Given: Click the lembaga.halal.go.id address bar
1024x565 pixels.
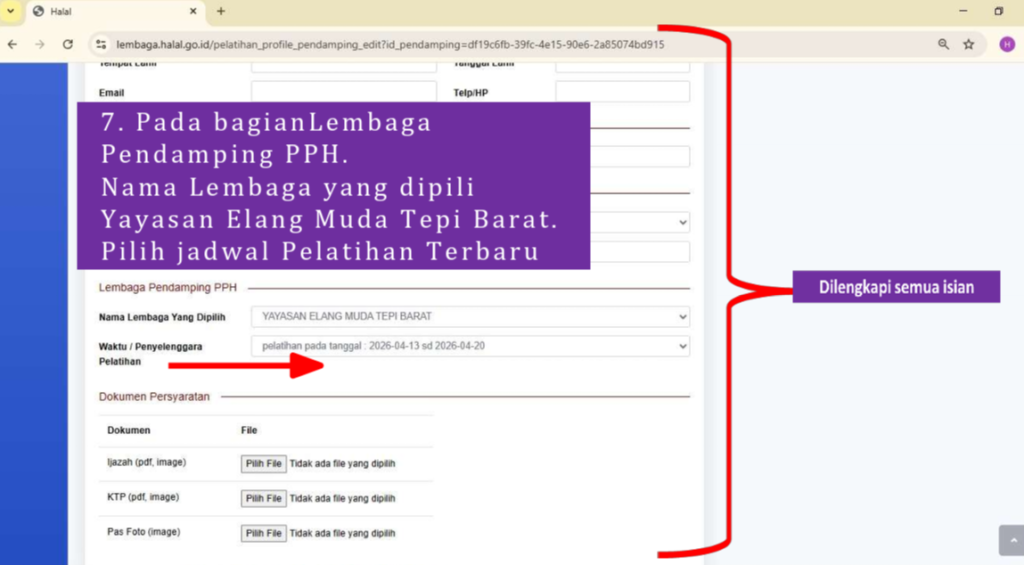Looking at the screenshot, I should click(390, 44).
